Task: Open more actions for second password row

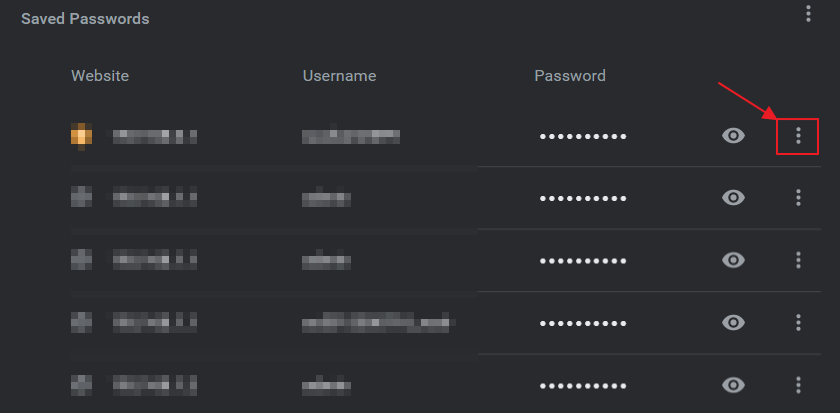Action: [798, 198]
